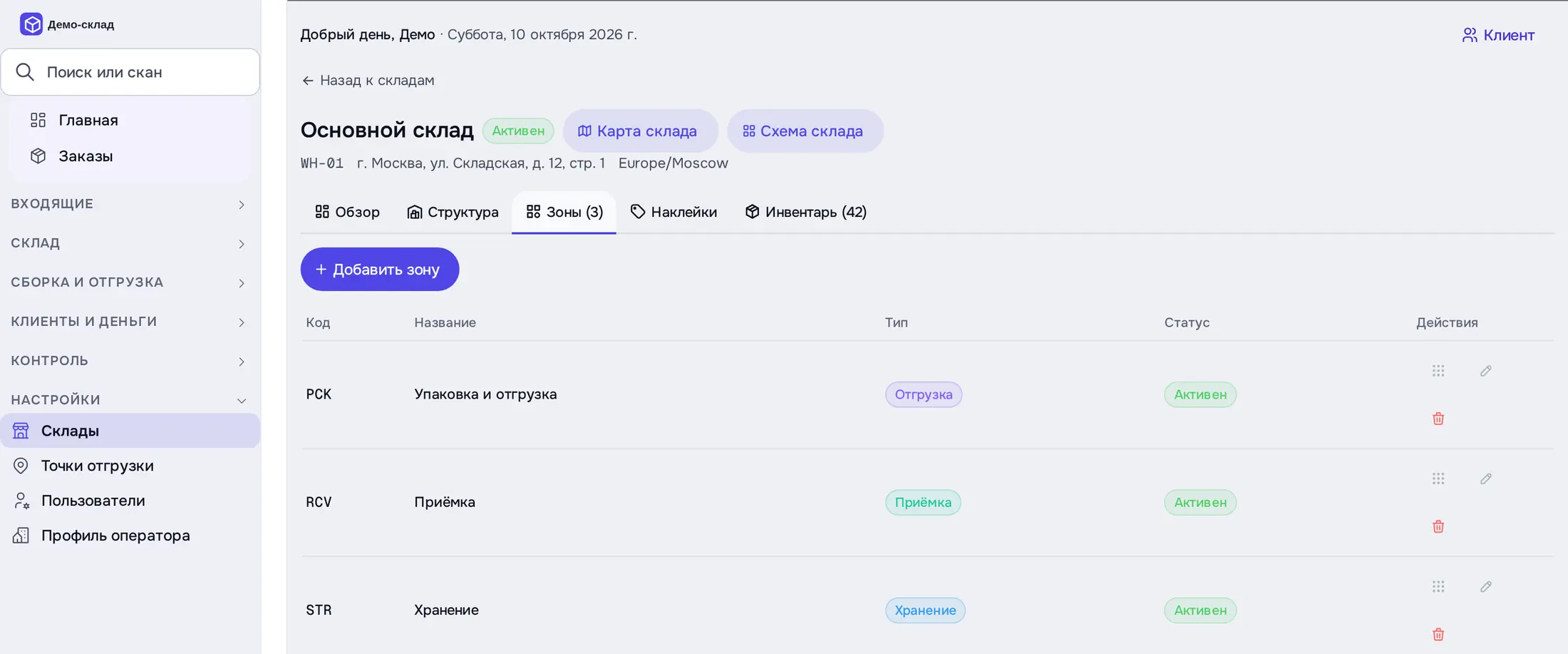1568x654 pixels.
Task: Click the Демо-склад cube logo icon
Action: [31, 24]
